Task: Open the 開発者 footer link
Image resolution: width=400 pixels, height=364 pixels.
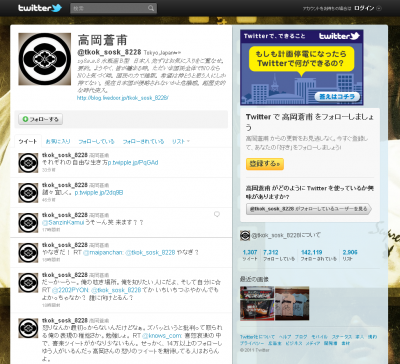Action: (x=330, y=343)
